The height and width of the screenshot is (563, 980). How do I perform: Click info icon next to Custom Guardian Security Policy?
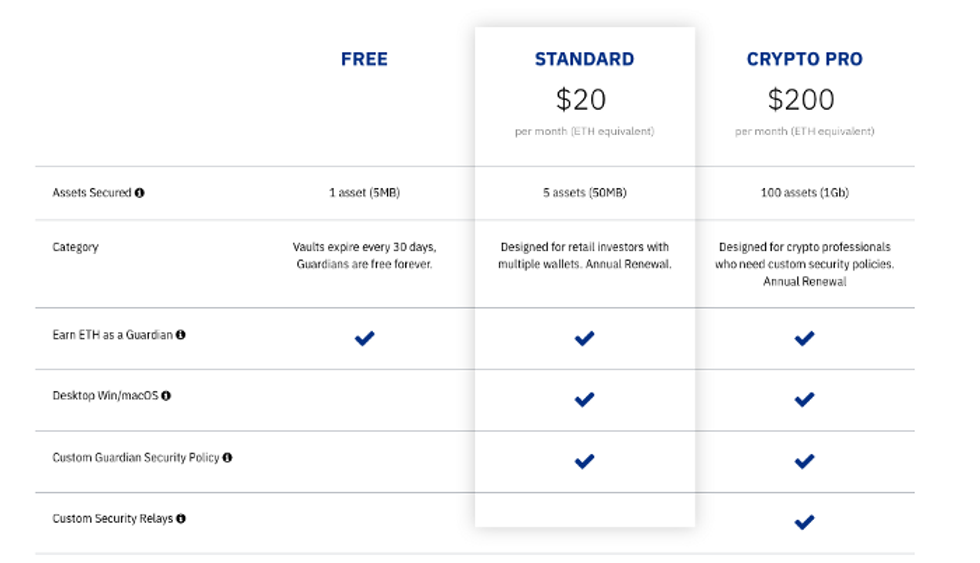coord(227,458)
